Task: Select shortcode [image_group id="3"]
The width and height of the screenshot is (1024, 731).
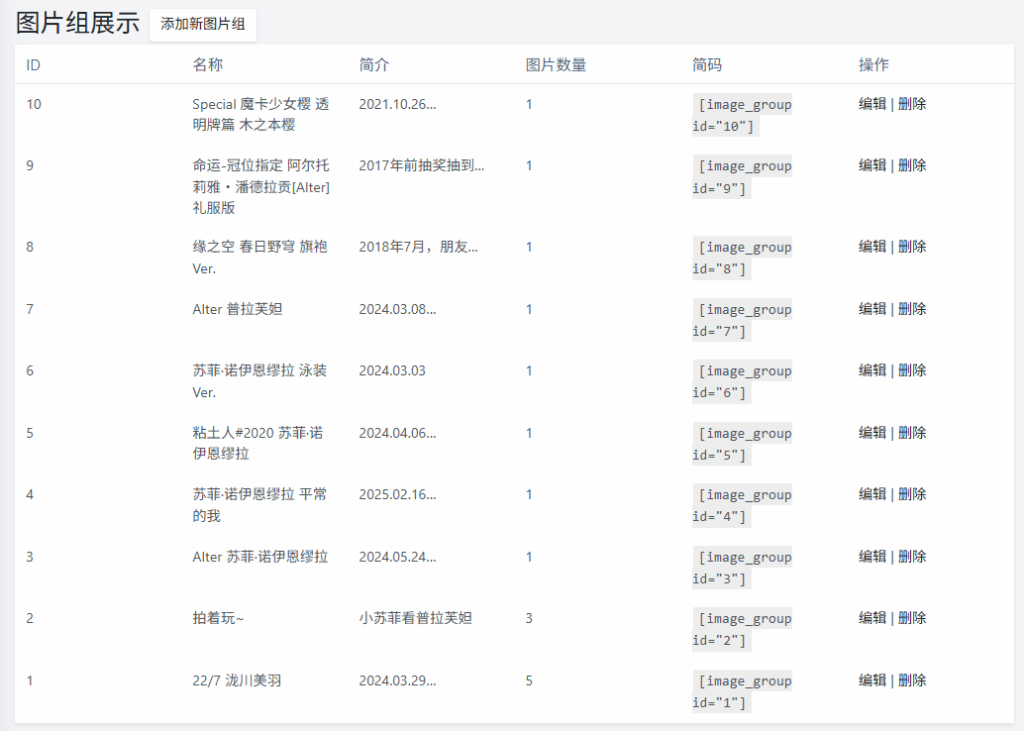Action: [743, 568]
